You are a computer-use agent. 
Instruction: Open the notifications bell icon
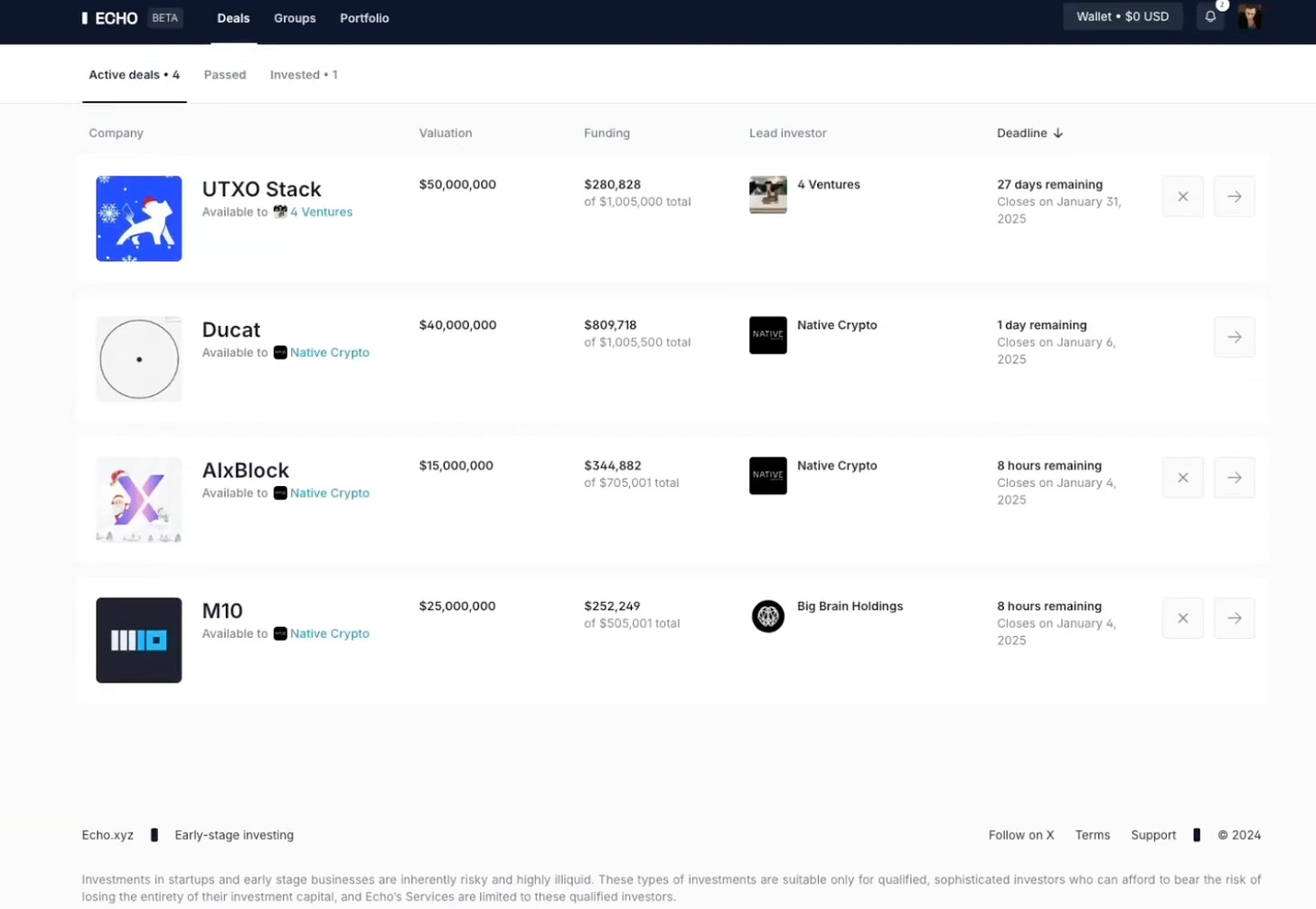pyautogui.click(x=1210, y=17)
